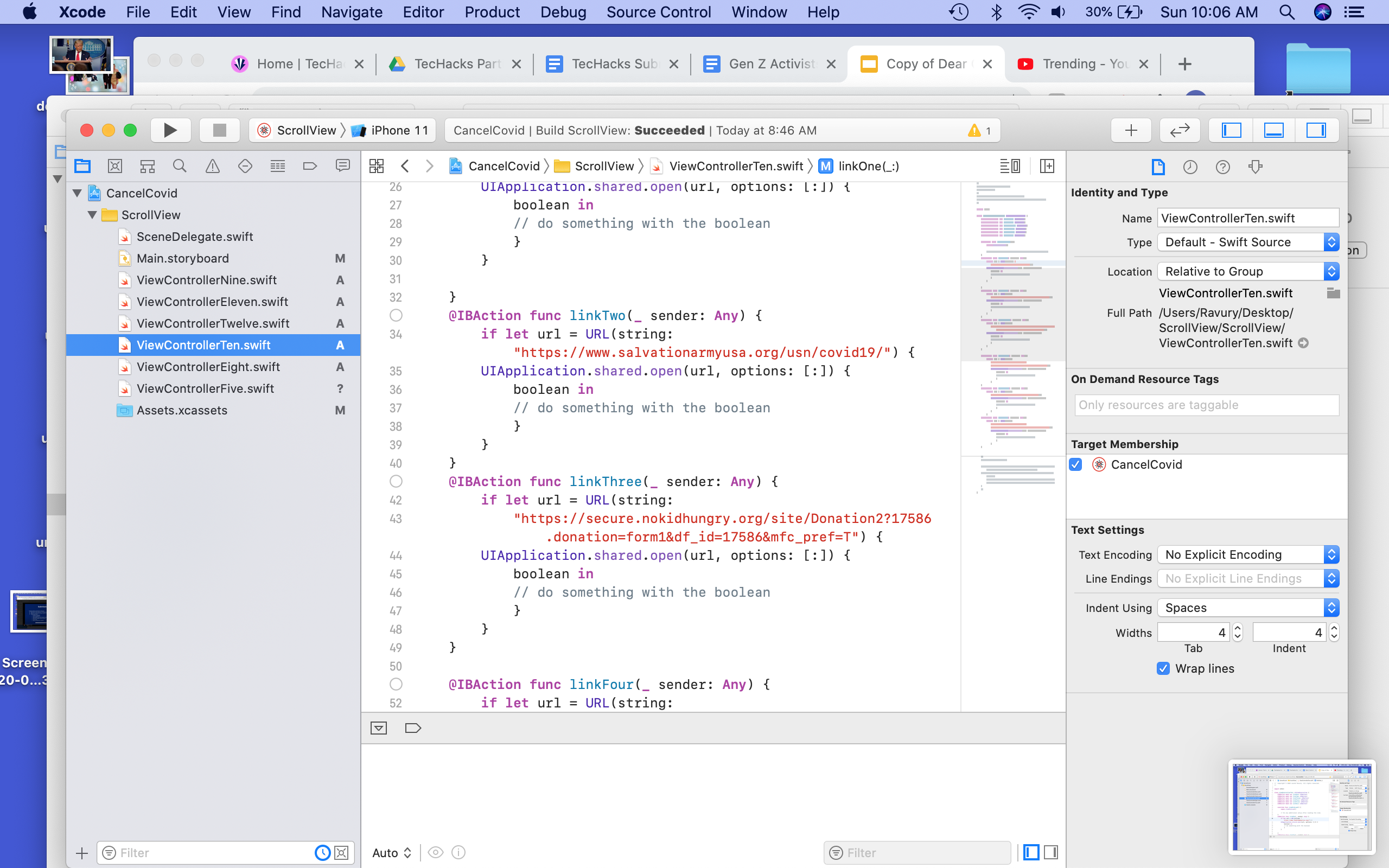Increase Tab width stepper
Image resolution: width=1389 pixels, height=868 pixels.
[x=1238, y=628]
